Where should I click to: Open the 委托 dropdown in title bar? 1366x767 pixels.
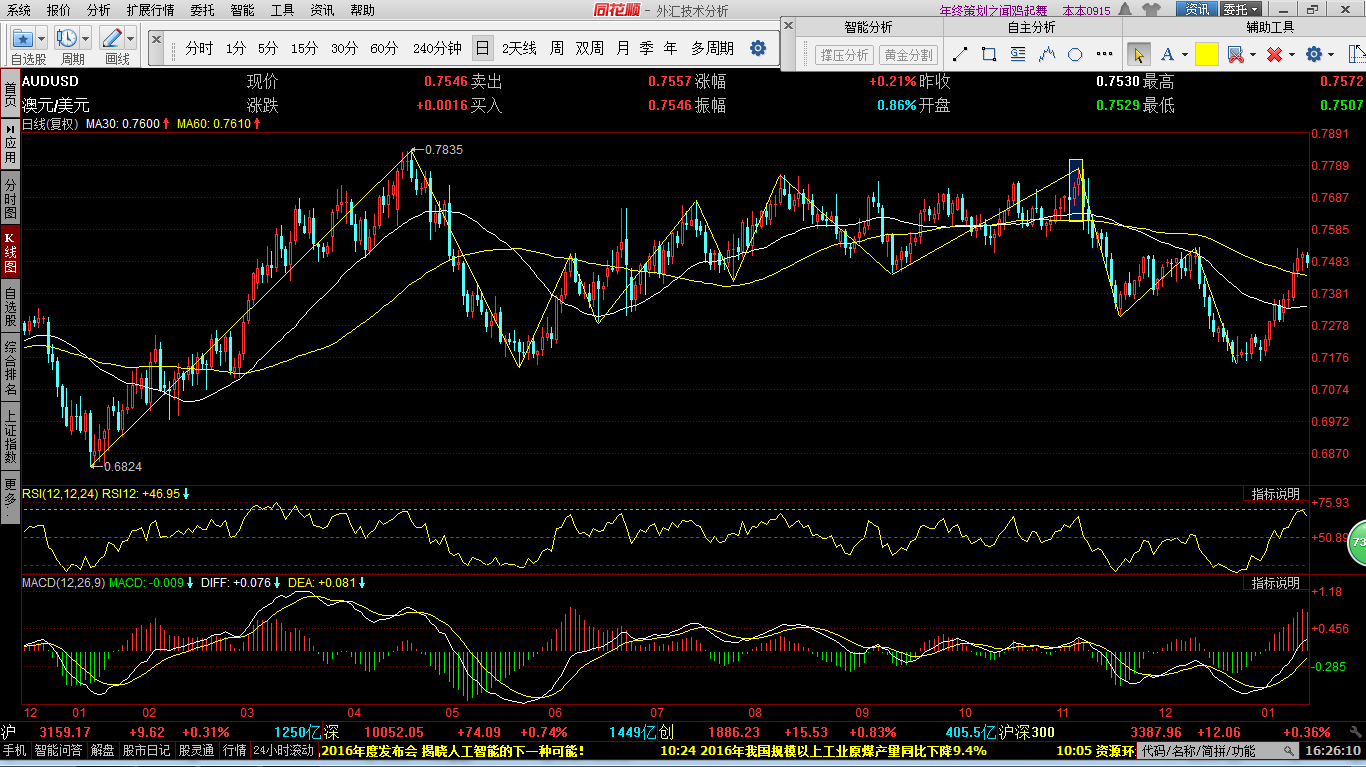[x=1242, y=10]
